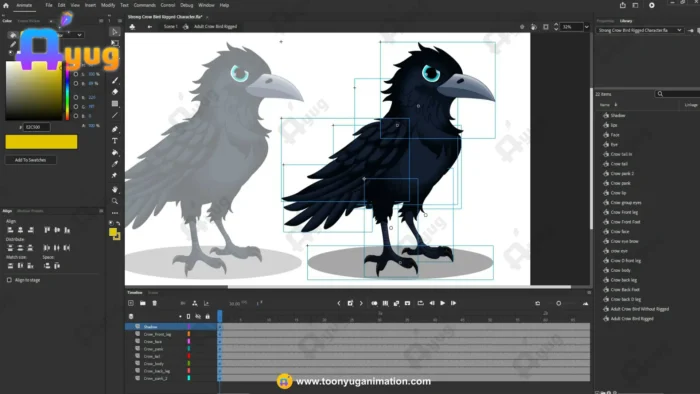Click the new layer icon in timeline
Viewport: 700px width, 394px height.
click(131, 303)
